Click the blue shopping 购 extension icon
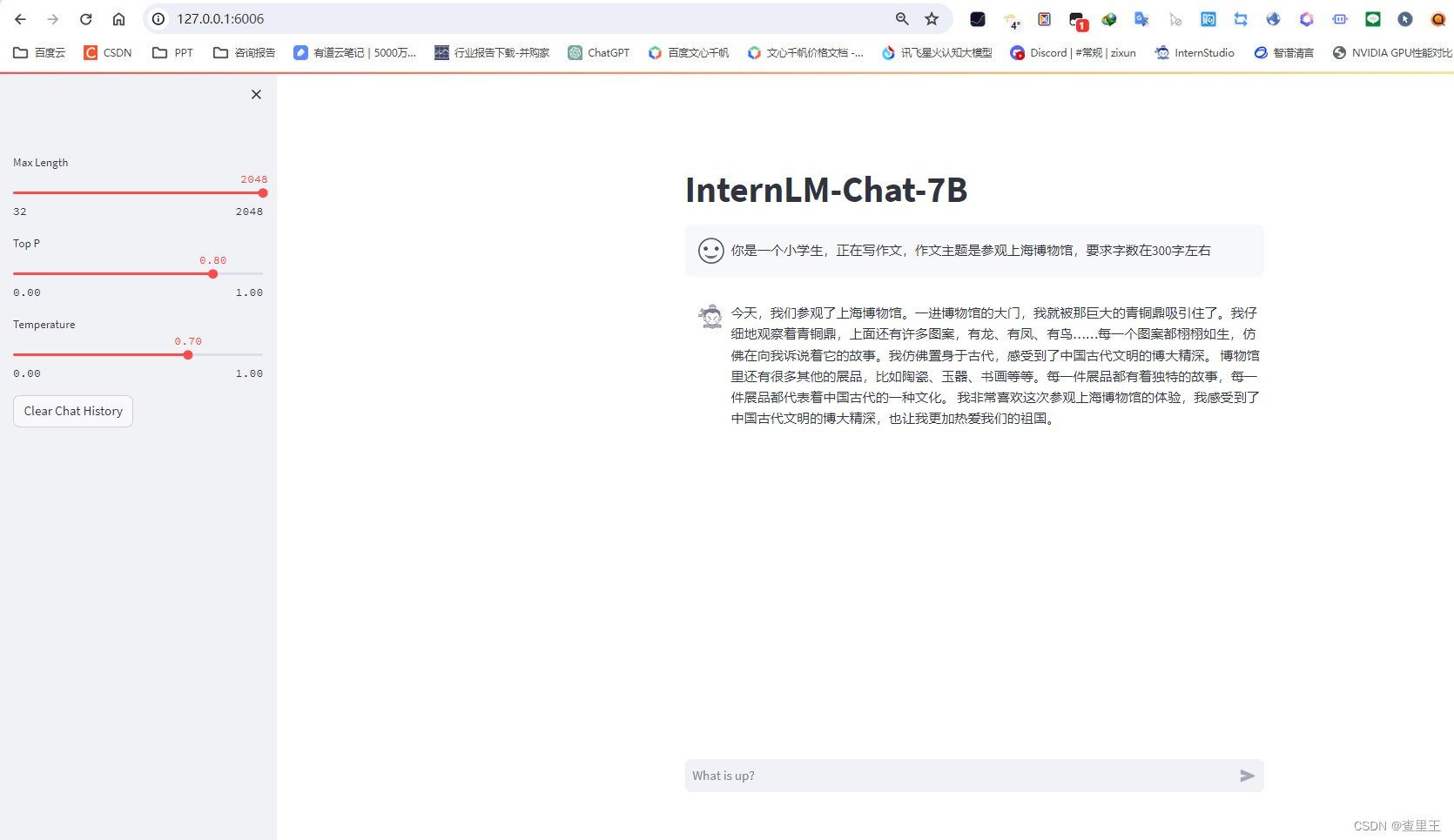Viewport: 1454px width, 840px height. pos(1208,19)
